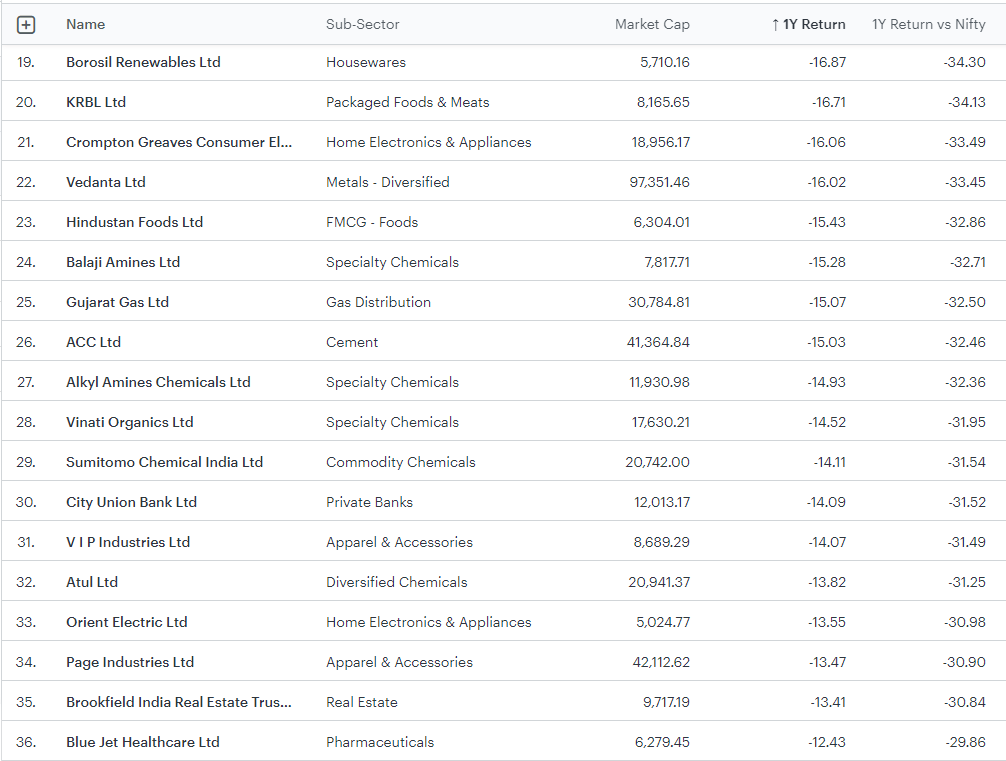Open Sumitomo Chemical India Ltd stock
1006x761 pixels.
[164, 462]
